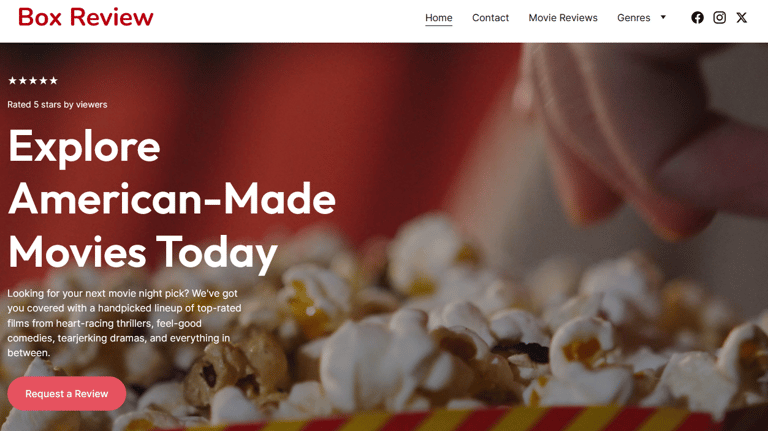Open the Facebook social icon
768x431 pixels.
697,18
